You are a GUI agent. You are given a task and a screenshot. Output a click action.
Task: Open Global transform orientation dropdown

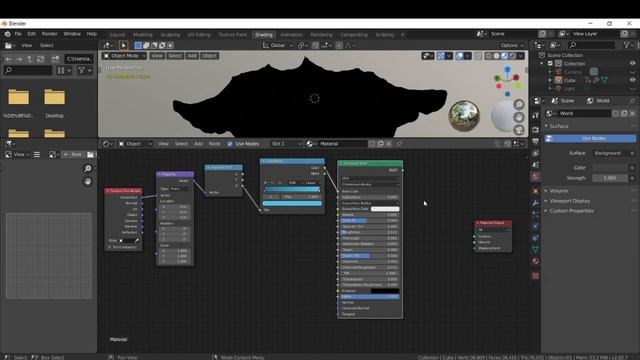[278, 45]
